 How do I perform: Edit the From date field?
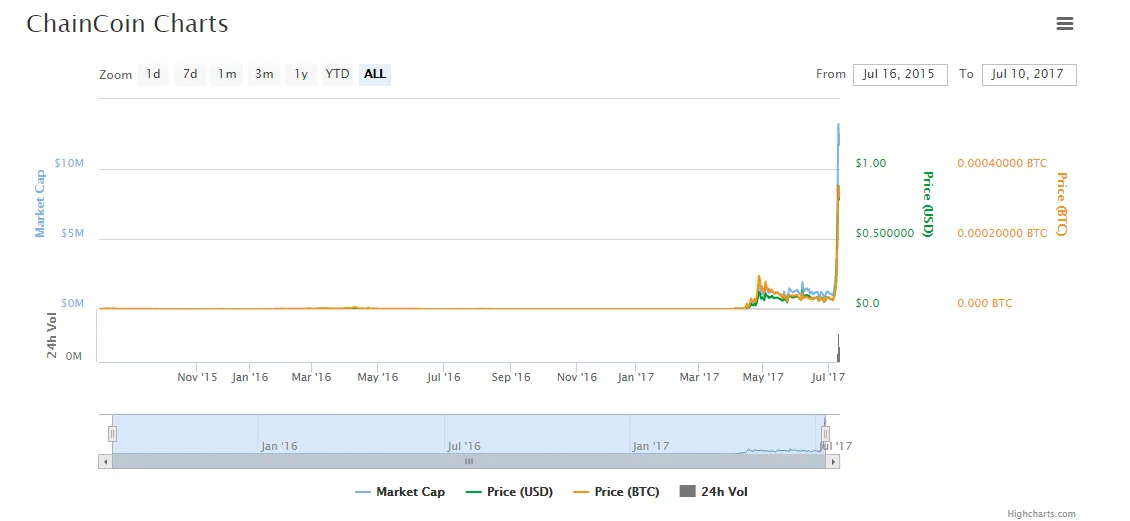[900, 74]
